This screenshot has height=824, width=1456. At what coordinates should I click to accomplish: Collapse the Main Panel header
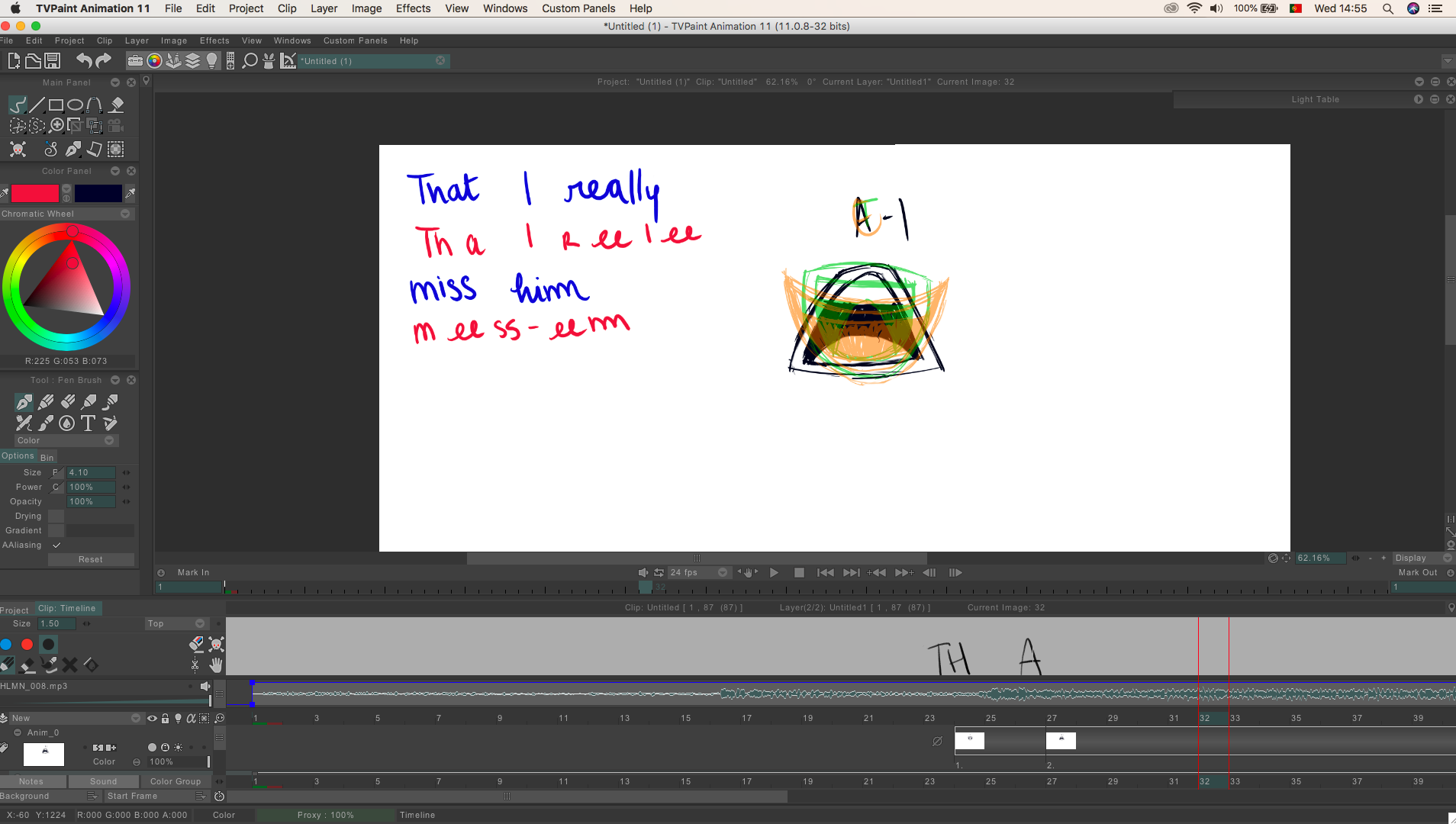point(115,82)
